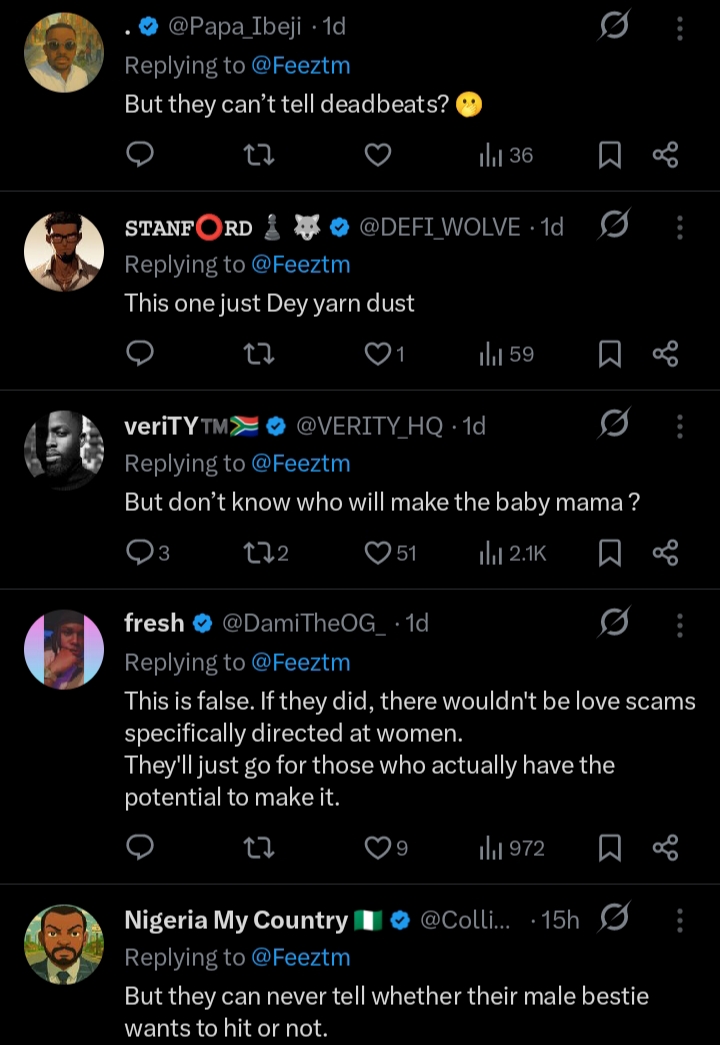This screenshot has height=1045, width=720.
Task: Open three-dot menu on VERITY_HQ's reply
Action: coord(680,427)
